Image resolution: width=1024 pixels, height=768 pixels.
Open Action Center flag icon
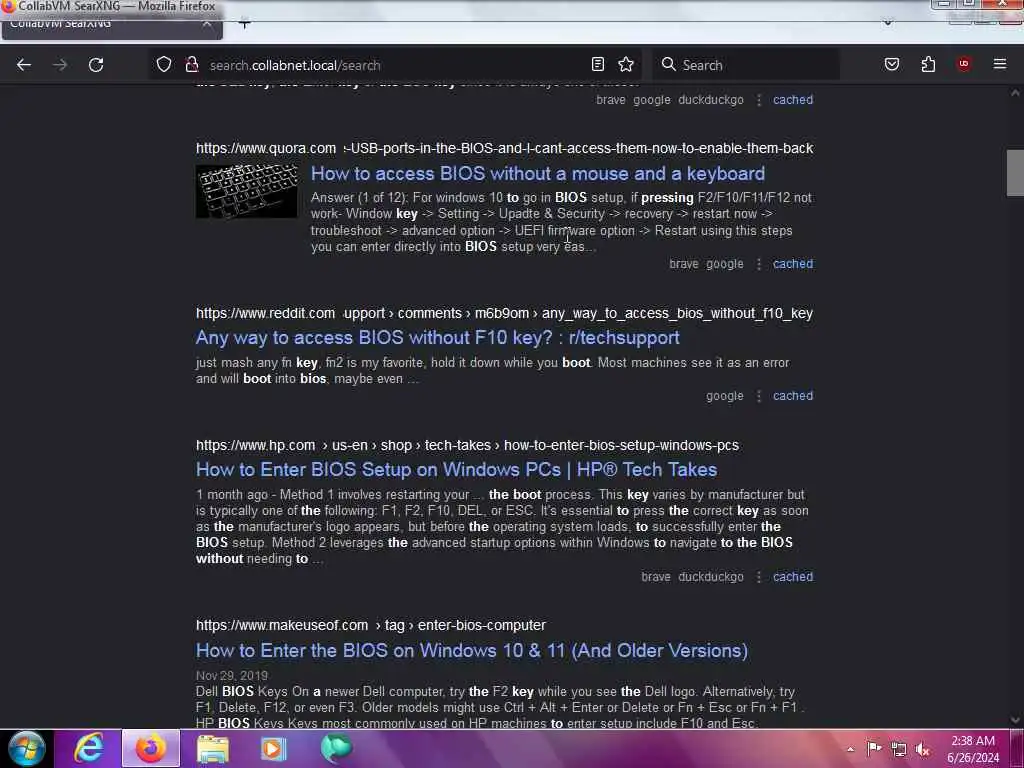(x=874, y=748)
